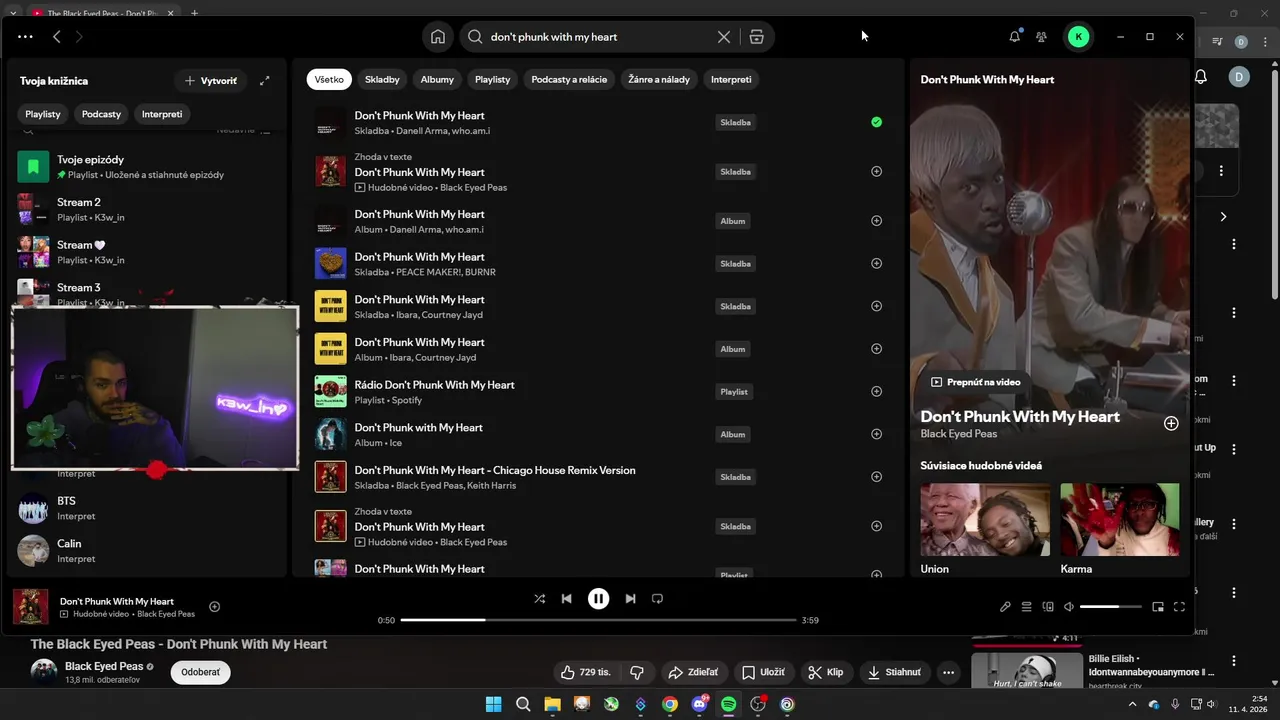Open the Ibara, Courtney Jayd album result

(x=598, y=349)
